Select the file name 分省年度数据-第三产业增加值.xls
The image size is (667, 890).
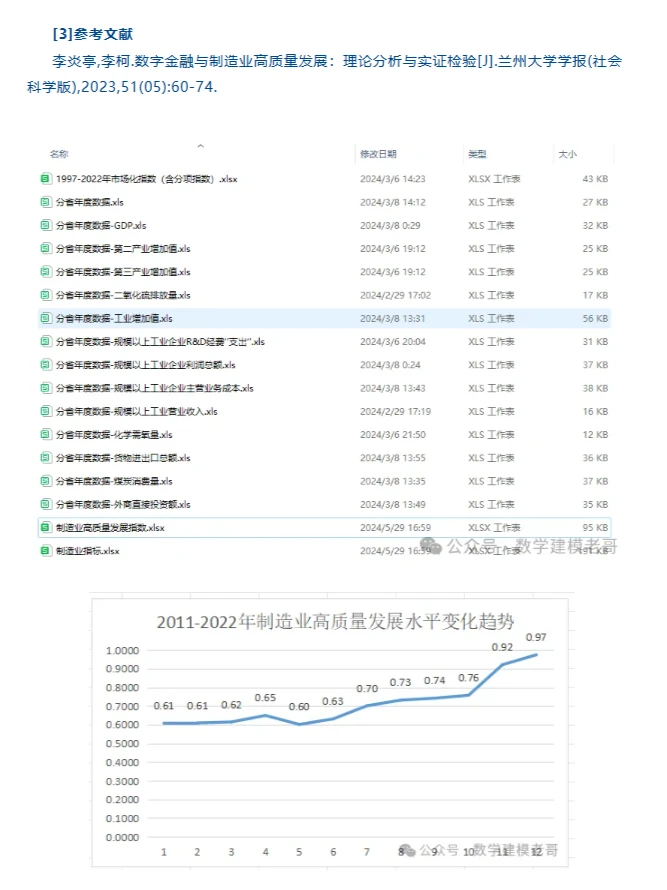(123, 272)
